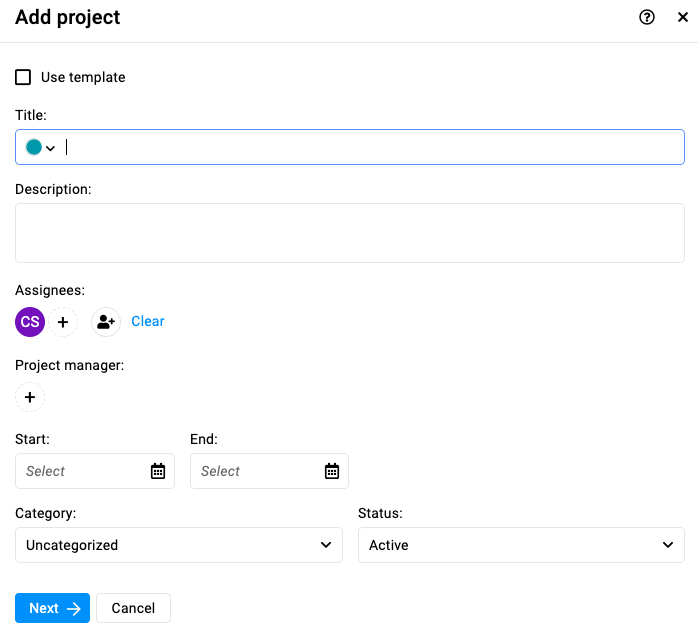Add a project manager with plus

pos(30,397)
